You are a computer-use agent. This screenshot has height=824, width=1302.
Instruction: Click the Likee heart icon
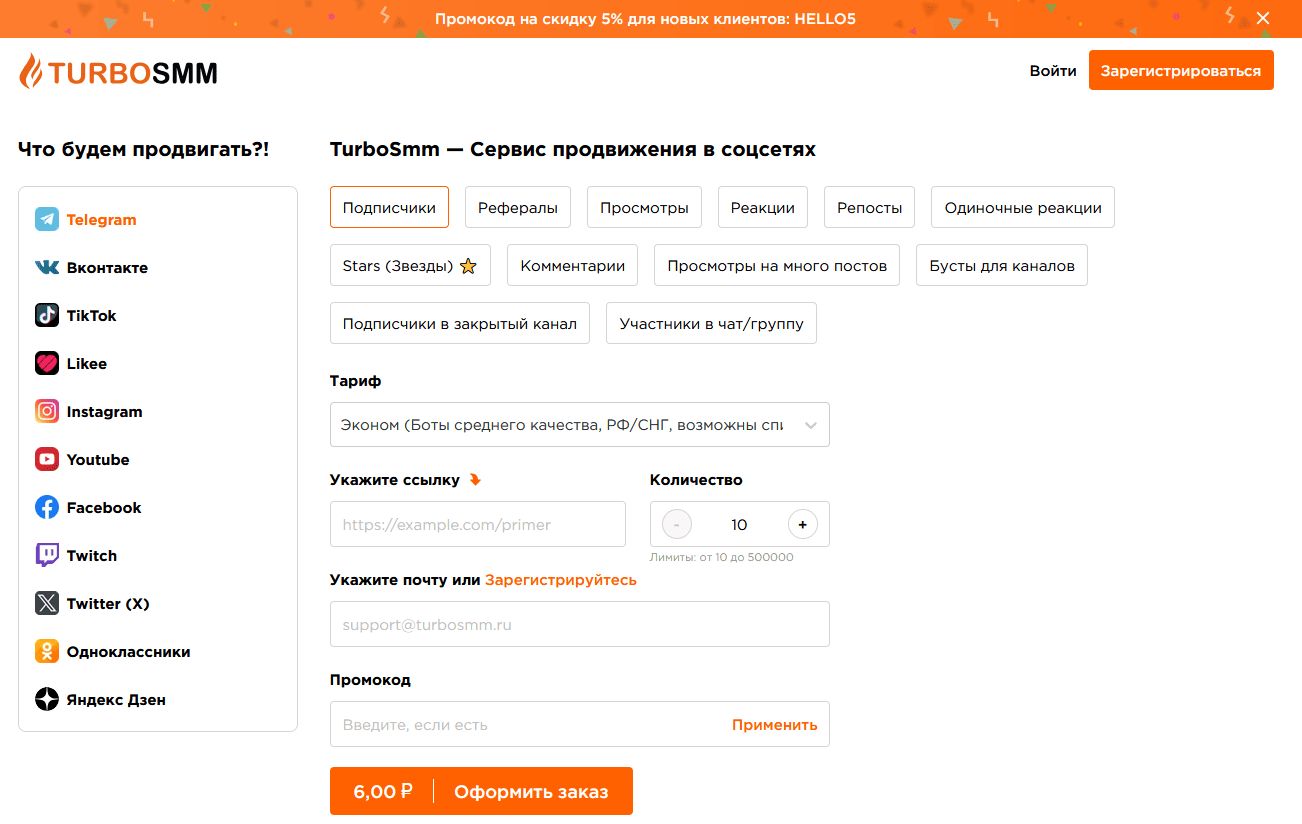click(47, 364)
